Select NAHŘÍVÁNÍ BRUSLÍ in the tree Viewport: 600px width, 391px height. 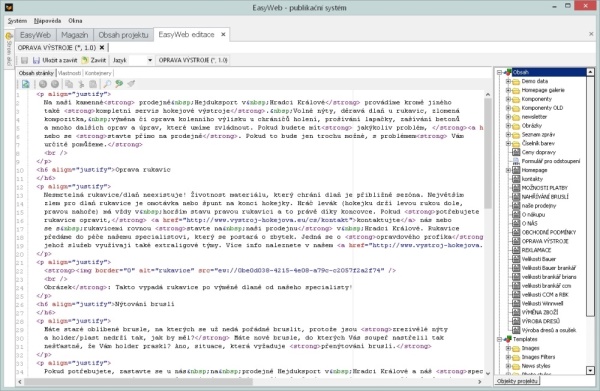545,197
